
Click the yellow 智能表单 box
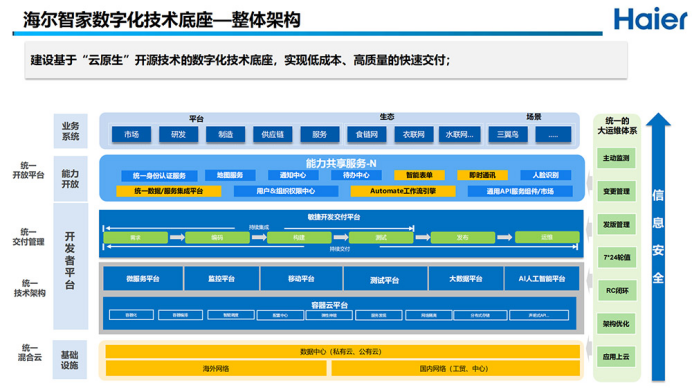click(x=419, y=175)
